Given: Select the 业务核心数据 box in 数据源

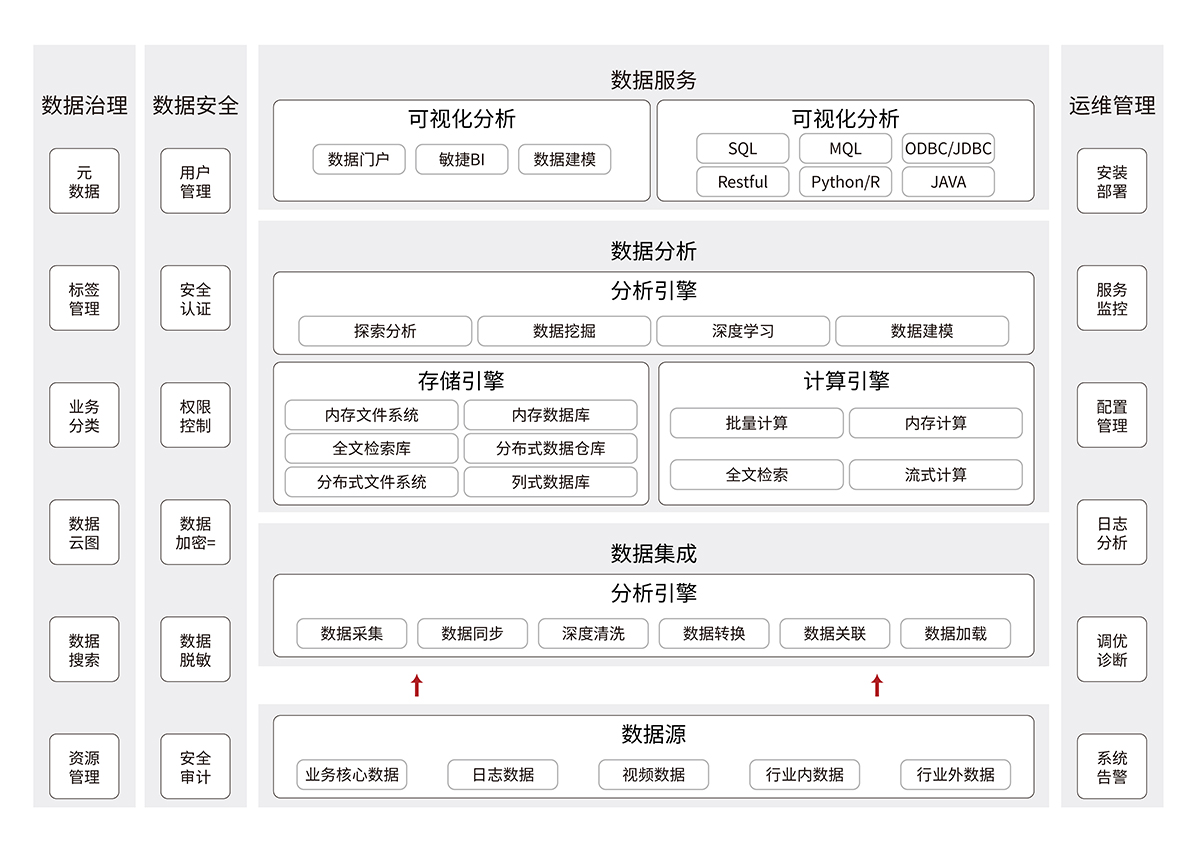Looking at the screenshot, I should (x=352, y=774).
